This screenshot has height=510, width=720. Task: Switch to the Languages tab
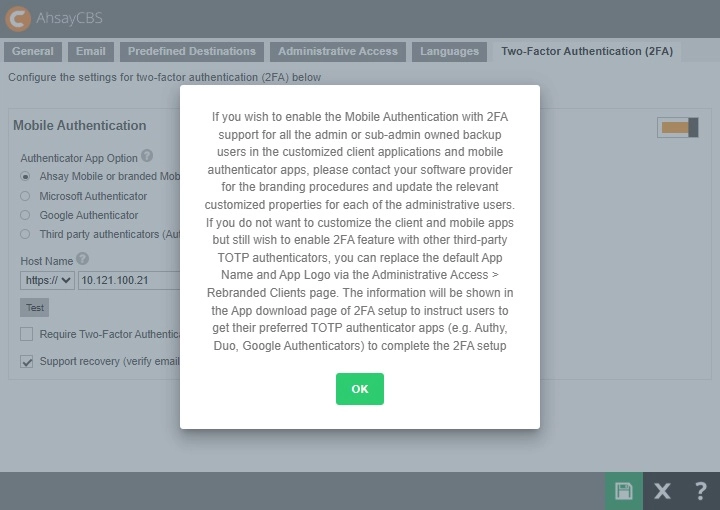coord(450,51)
